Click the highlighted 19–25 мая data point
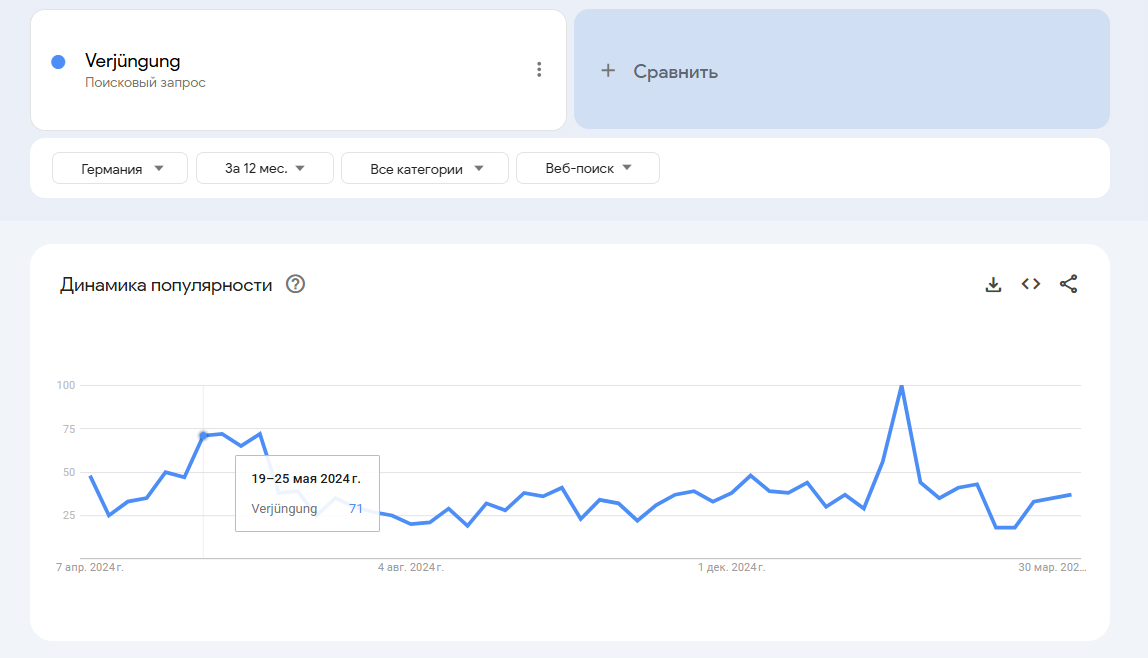This screenshot has width=1148, height=658. [x=204, y=435]
